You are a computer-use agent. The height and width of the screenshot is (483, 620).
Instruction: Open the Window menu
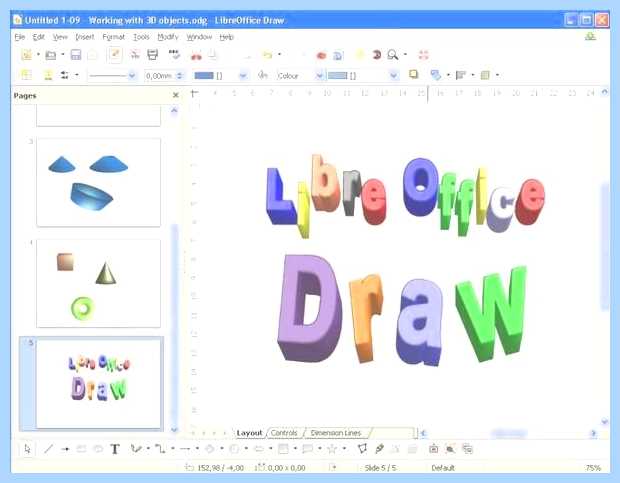point(199,37)
